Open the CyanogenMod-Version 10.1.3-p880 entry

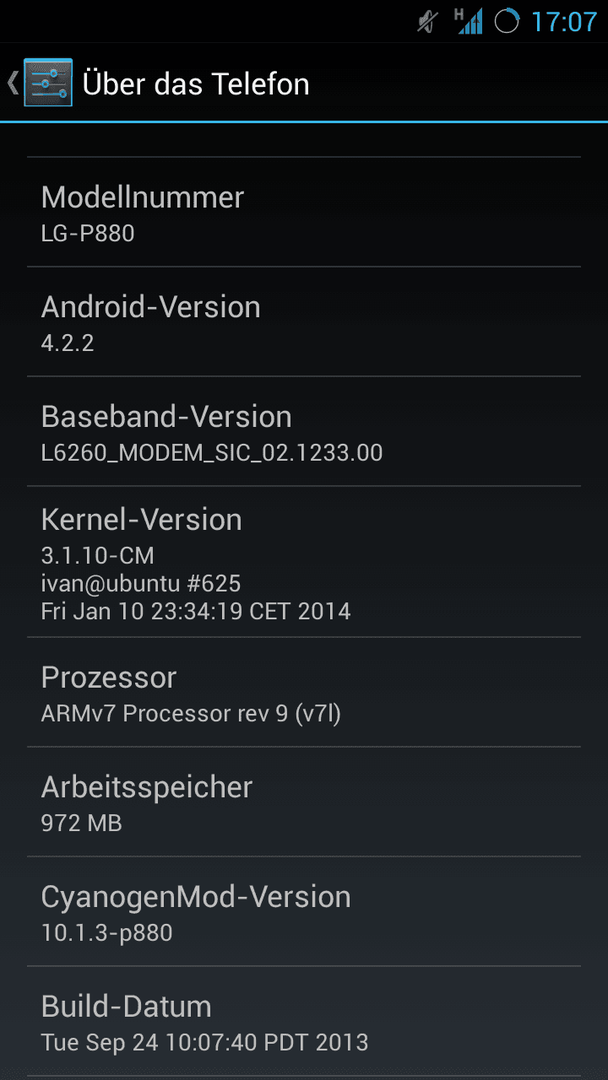[304, 911]
